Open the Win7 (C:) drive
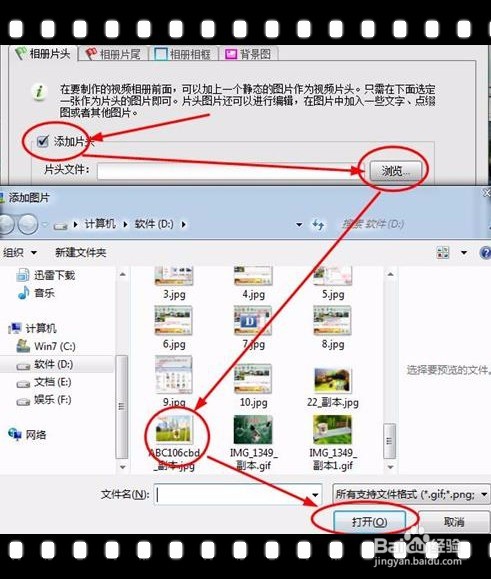 (x=46, y=346)
